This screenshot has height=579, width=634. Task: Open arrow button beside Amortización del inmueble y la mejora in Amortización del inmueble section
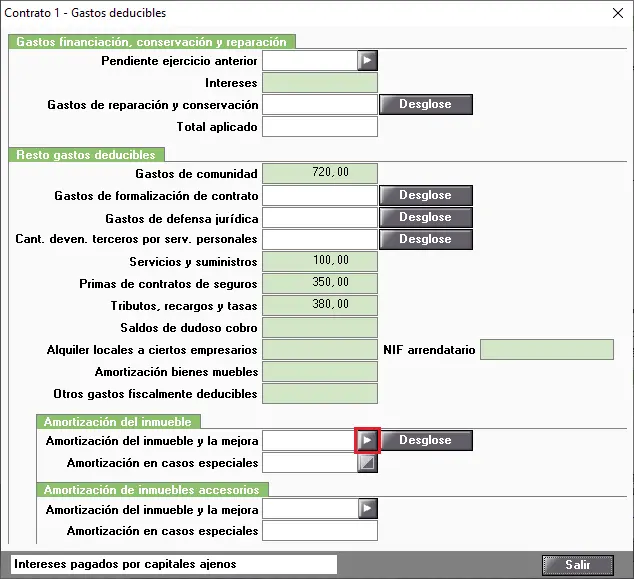367,440
